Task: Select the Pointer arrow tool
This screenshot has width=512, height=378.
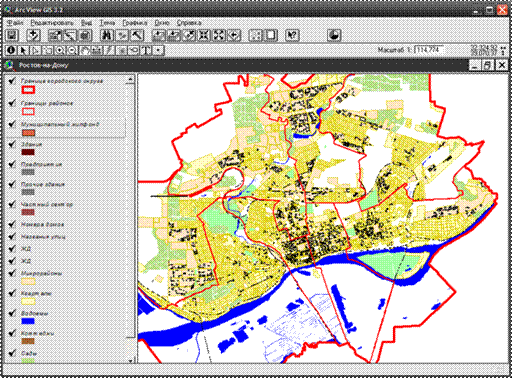Action: pos(23,50)
